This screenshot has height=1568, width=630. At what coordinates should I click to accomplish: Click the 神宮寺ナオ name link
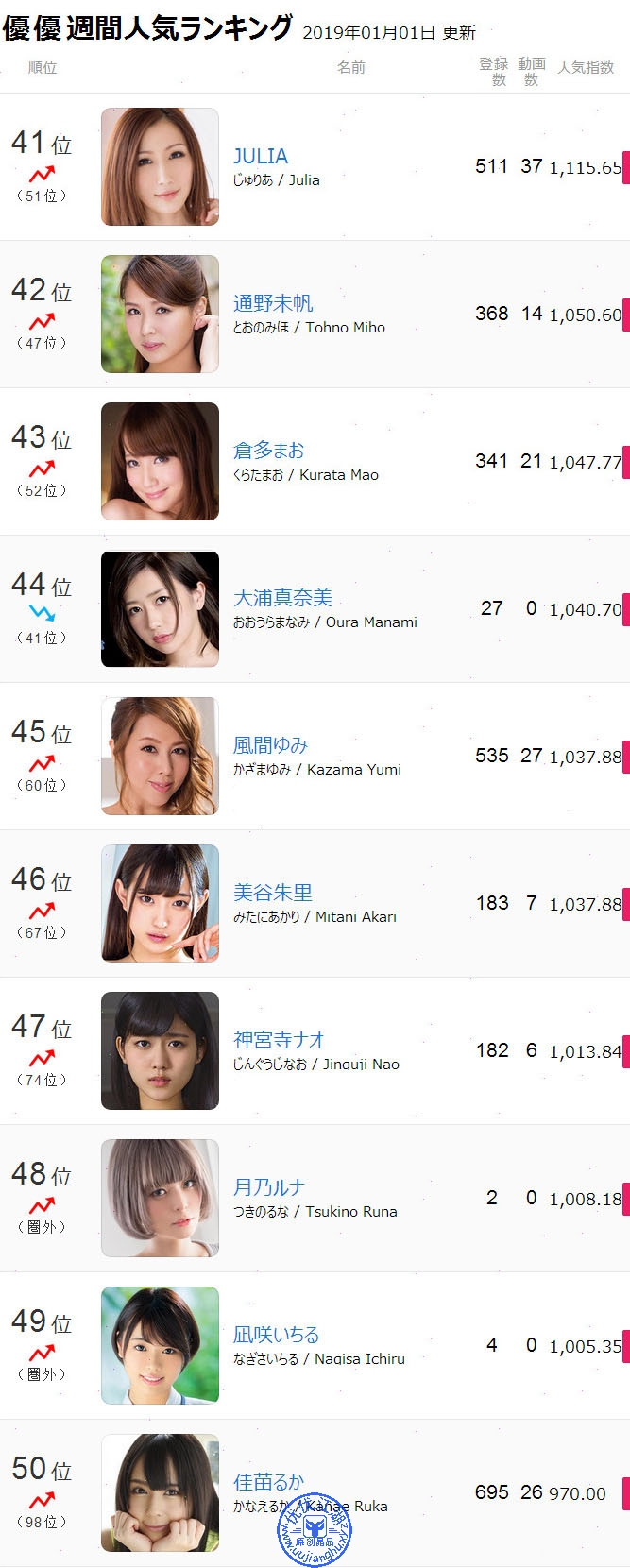[x=280, y=1040]
